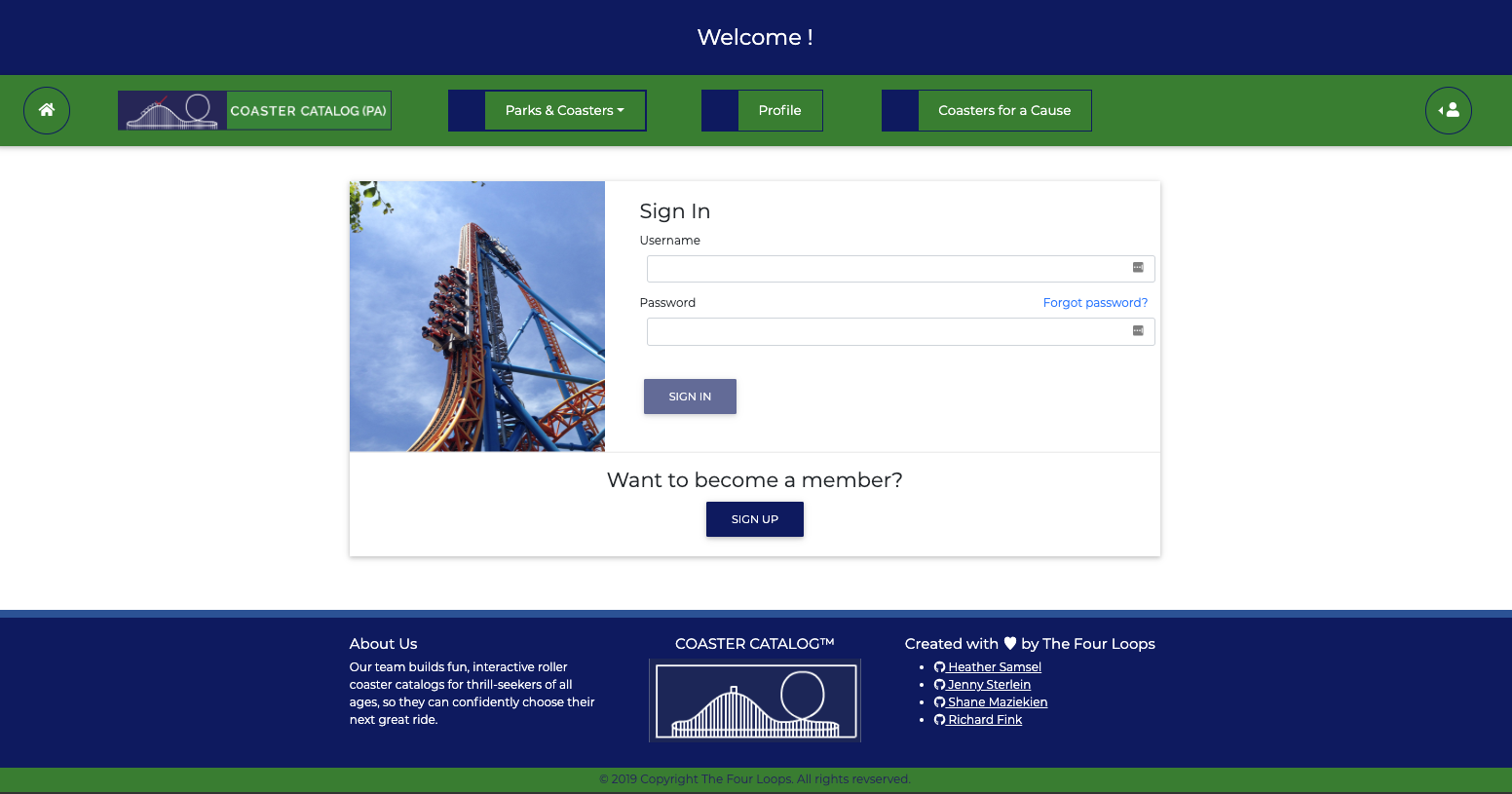The height and width of the screenshot is (794, 1512).
Task: Select Coasters for a Cause in navbar
Action: pos(1004,110)
